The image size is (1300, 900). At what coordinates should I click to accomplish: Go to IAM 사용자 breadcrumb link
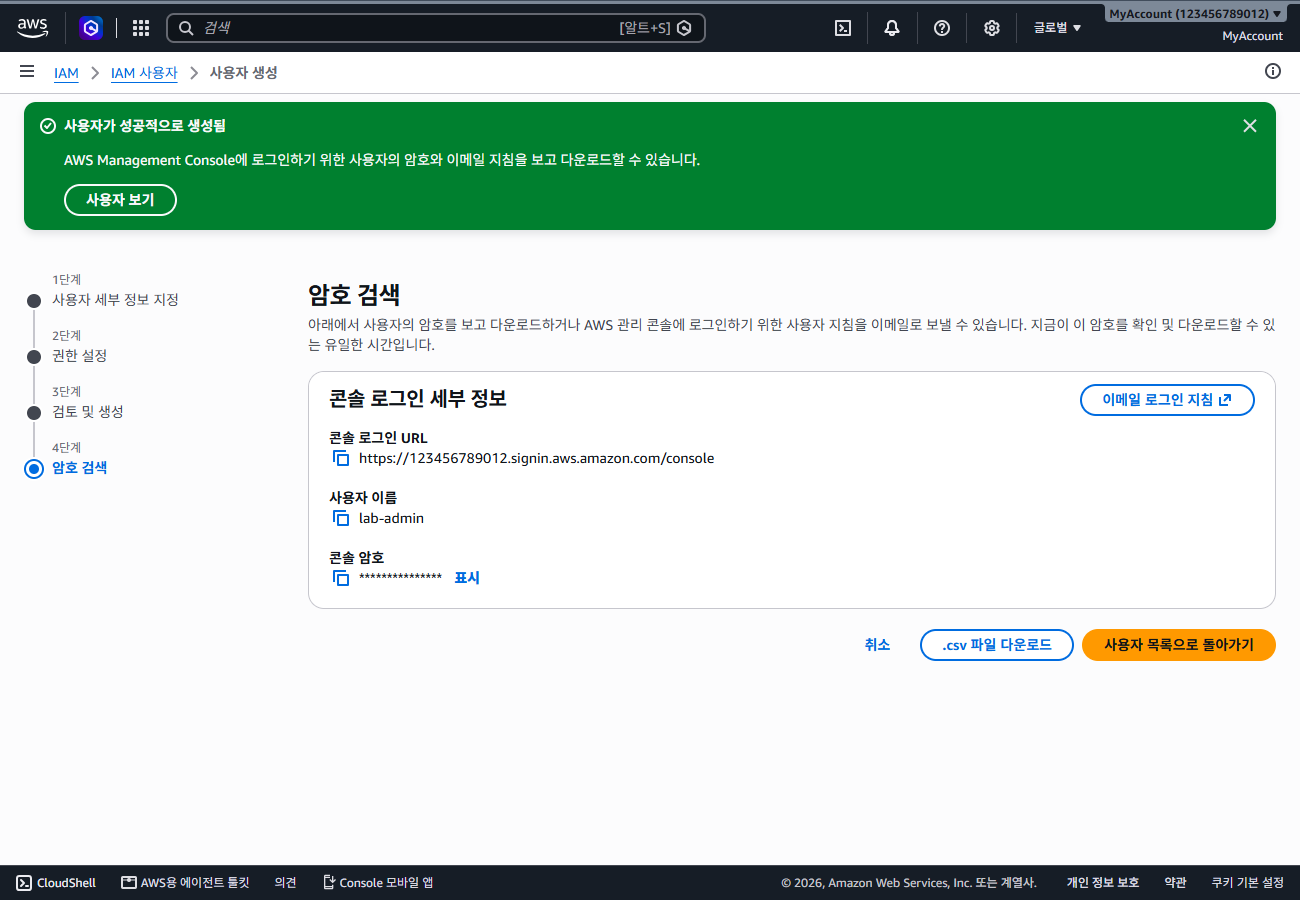pos(144,73)
